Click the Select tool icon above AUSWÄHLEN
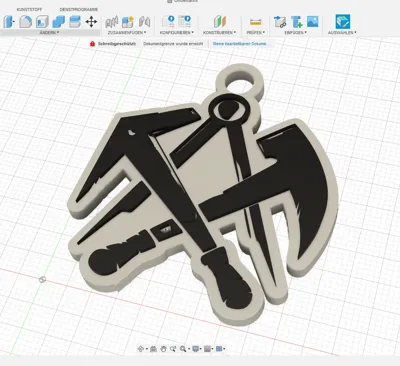400x366 pixels. click(x=343, y=22)
